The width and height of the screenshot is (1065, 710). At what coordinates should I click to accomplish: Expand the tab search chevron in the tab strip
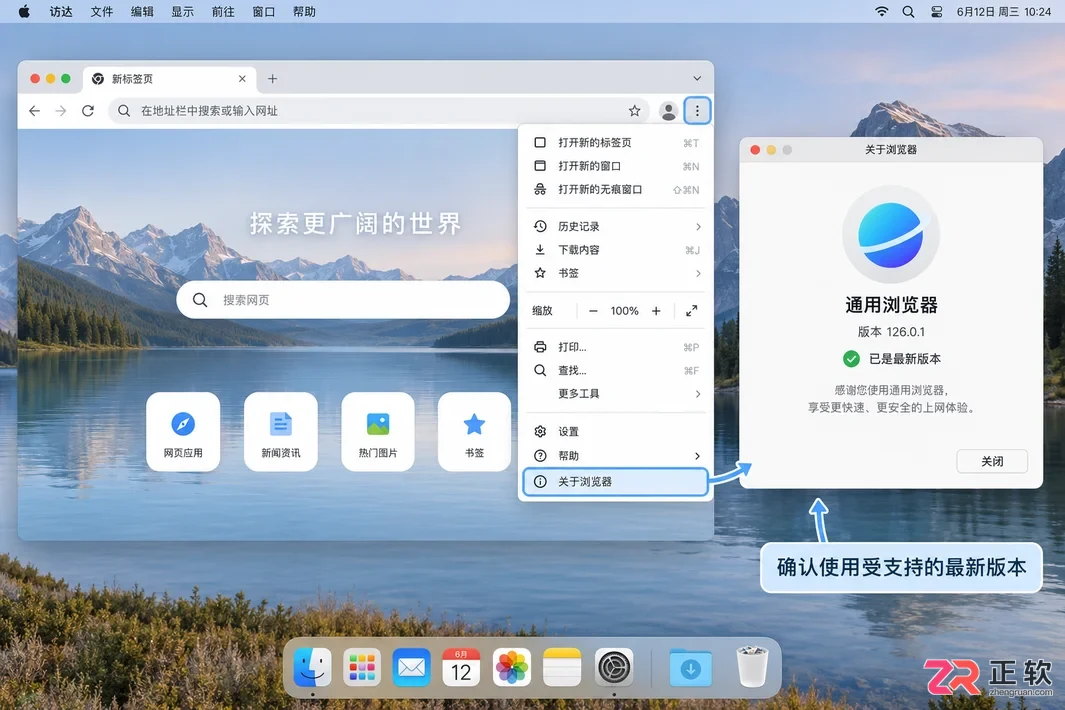click(697, 79)
